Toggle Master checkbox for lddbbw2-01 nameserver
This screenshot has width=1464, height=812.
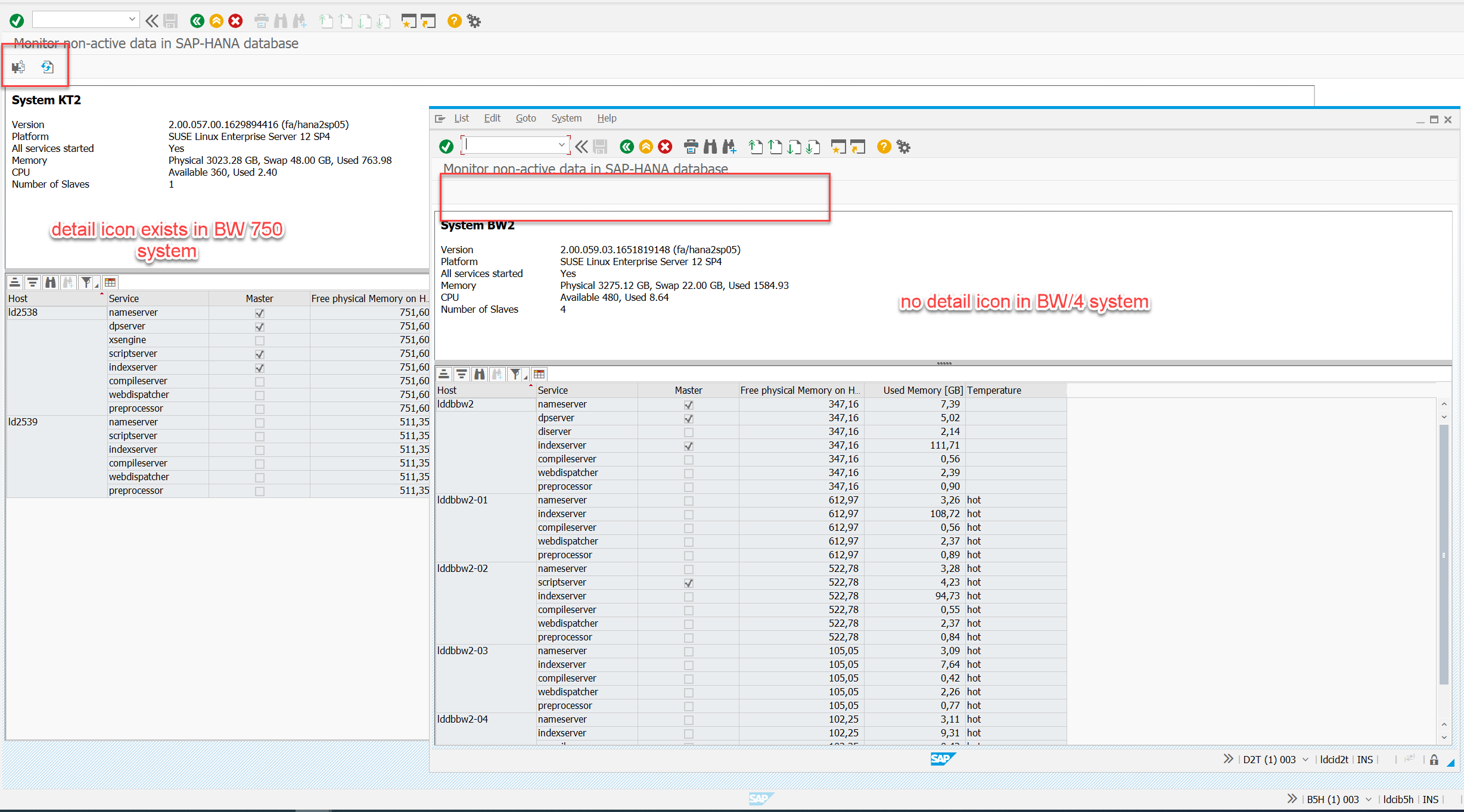[x=689, y=500]
